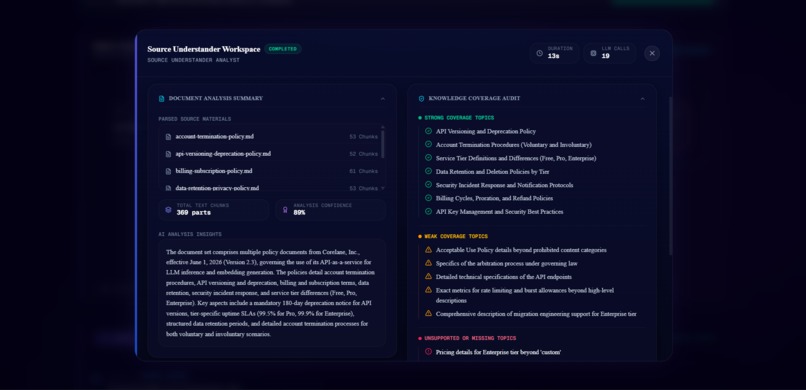Click the Weak Coverage Topics heading
Viewport: 806px width, 390px height.
456,237
